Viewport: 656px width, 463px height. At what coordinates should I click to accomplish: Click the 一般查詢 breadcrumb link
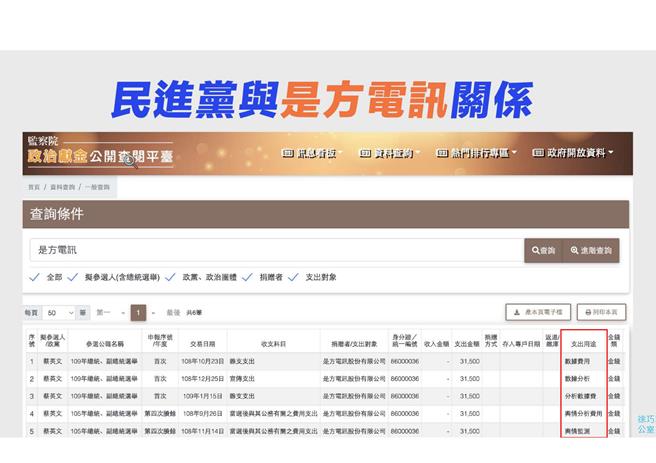97,187
